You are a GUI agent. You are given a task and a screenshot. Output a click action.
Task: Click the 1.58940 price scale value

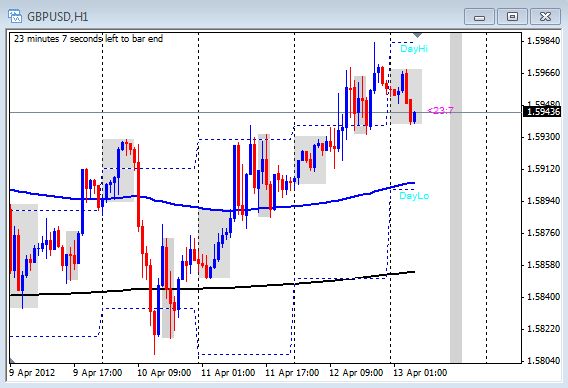pos(544,201)
